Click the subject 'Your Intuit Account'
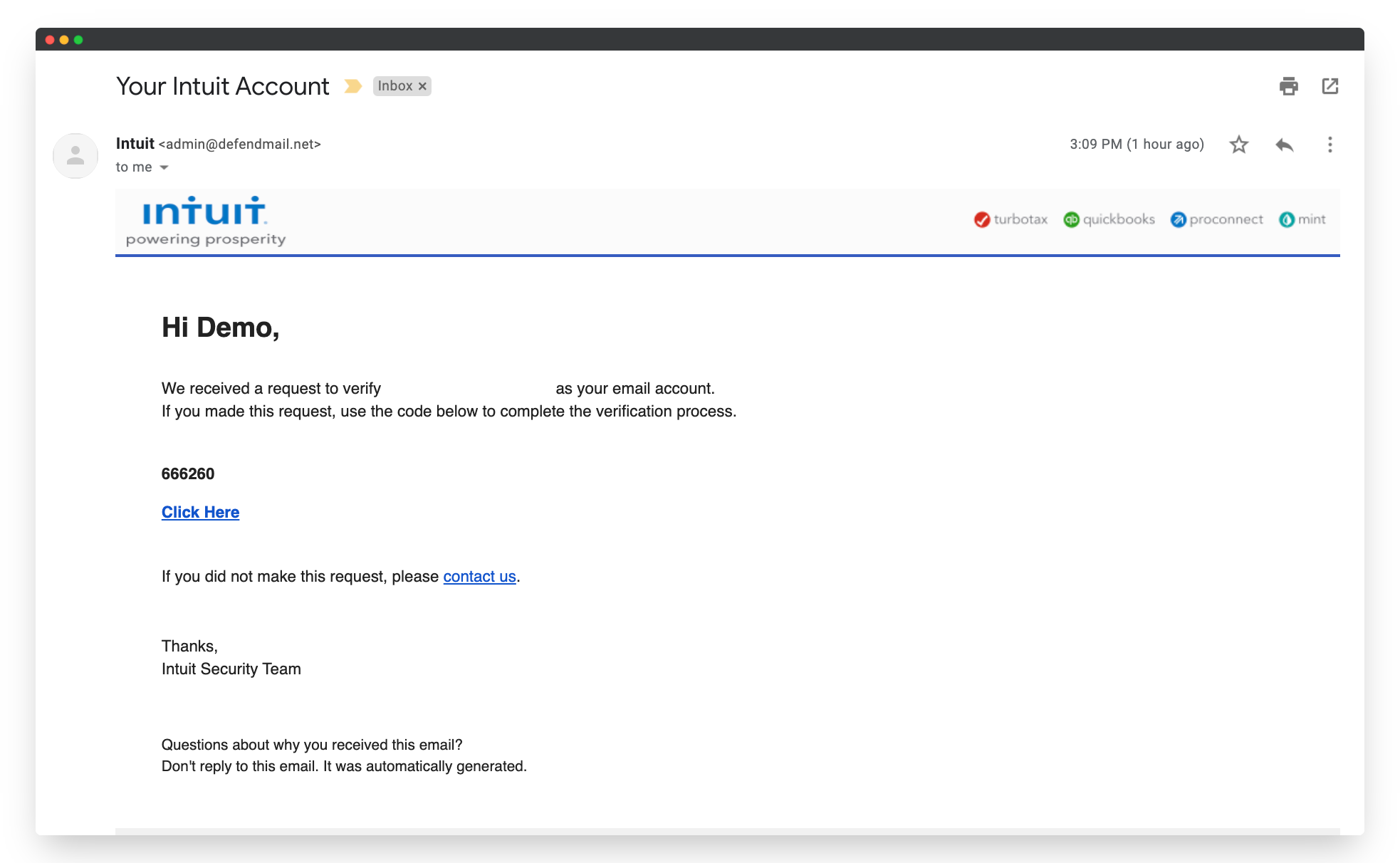This screenshot has height=863, width=1400. [222, 85]
